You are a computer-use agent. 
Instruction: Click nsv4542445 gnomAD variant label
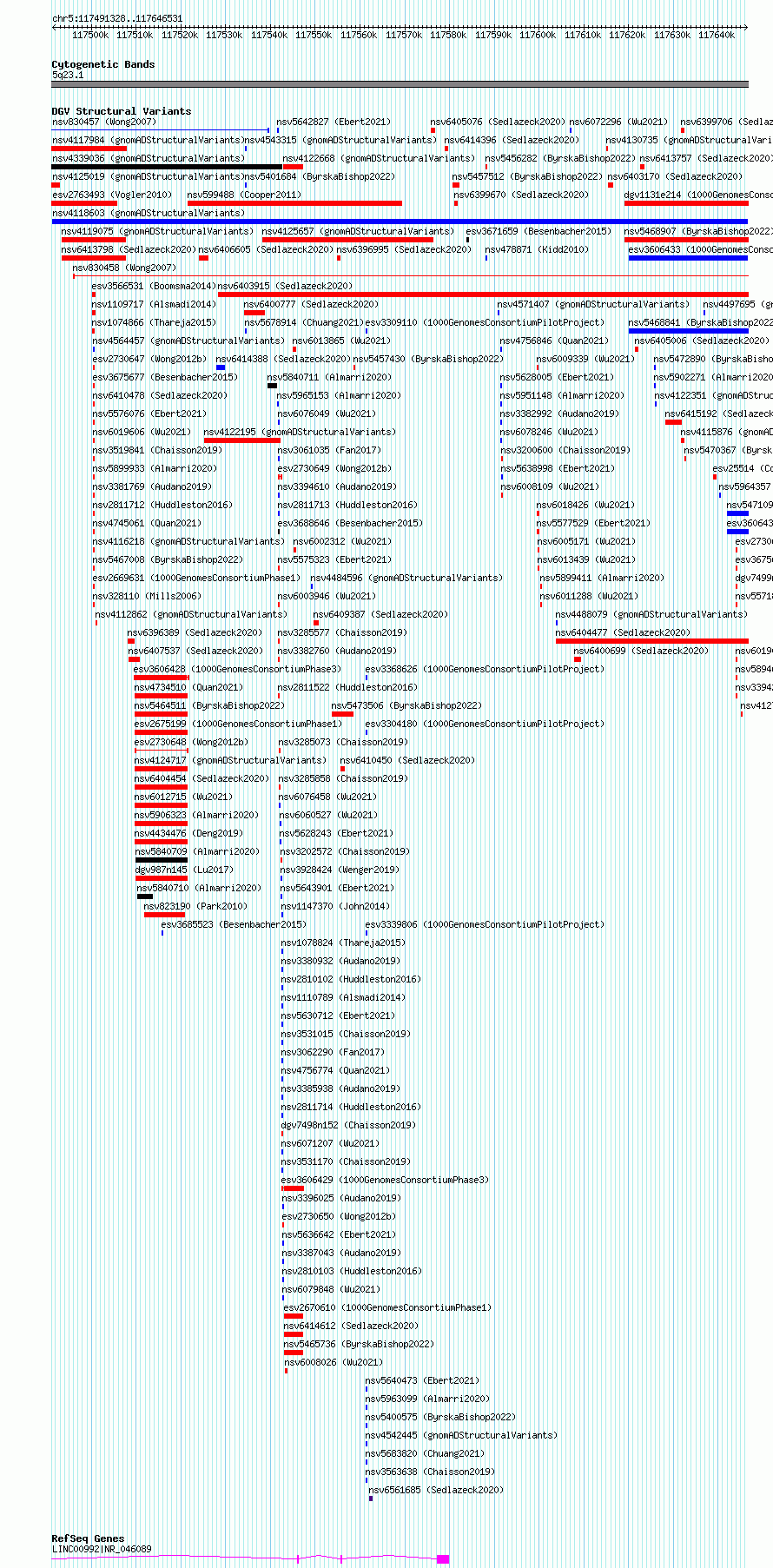[461, 1435]
